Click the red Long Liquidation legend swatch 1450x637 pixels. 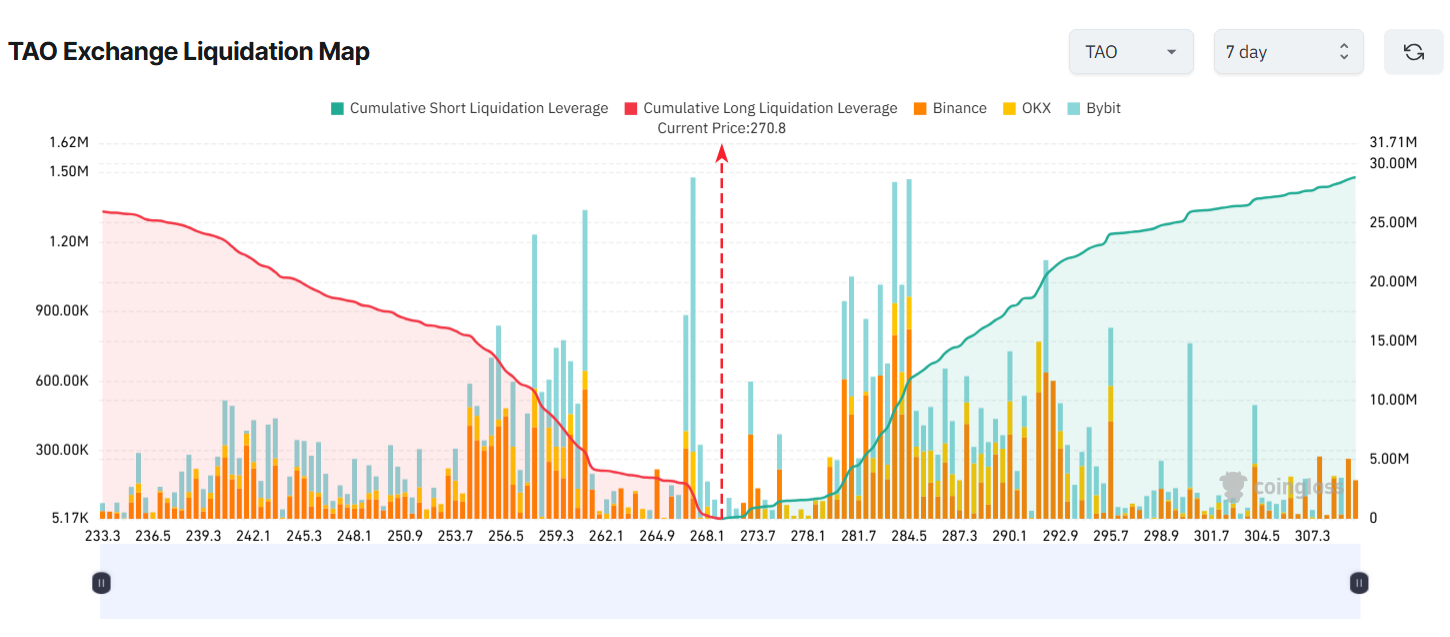(x=631, y=108)
